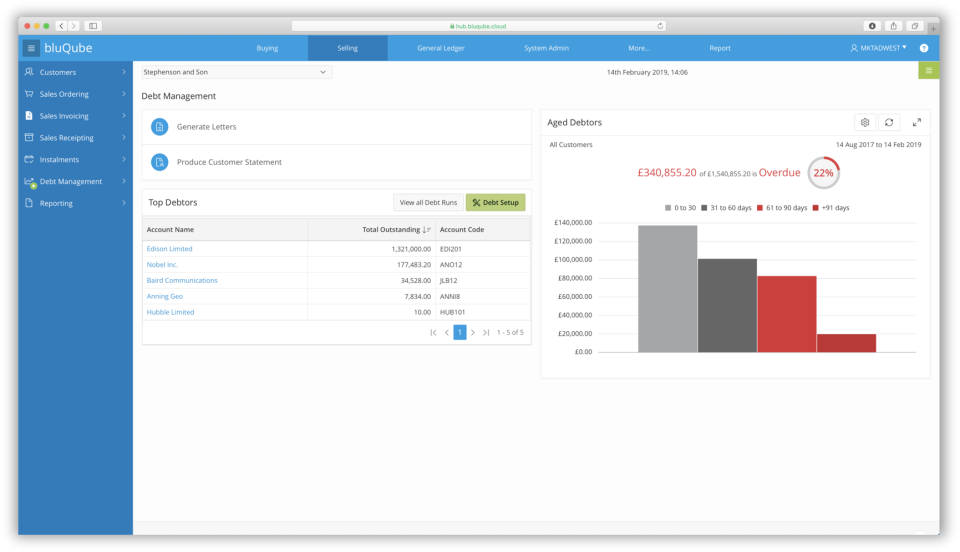This screenshot has height=552, width=960.
Task: Click the 22% overdue progress ring
Action: pos(823,173)
